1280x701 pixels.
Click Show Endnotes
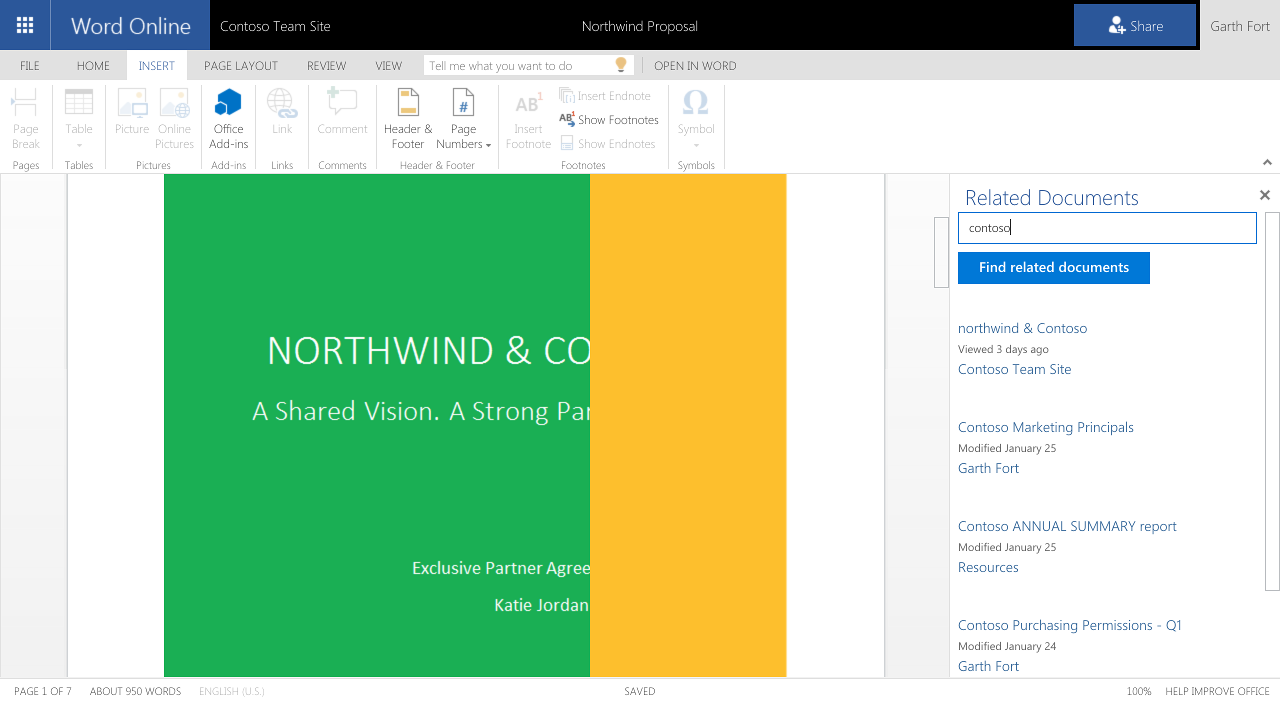click(608, 144)
